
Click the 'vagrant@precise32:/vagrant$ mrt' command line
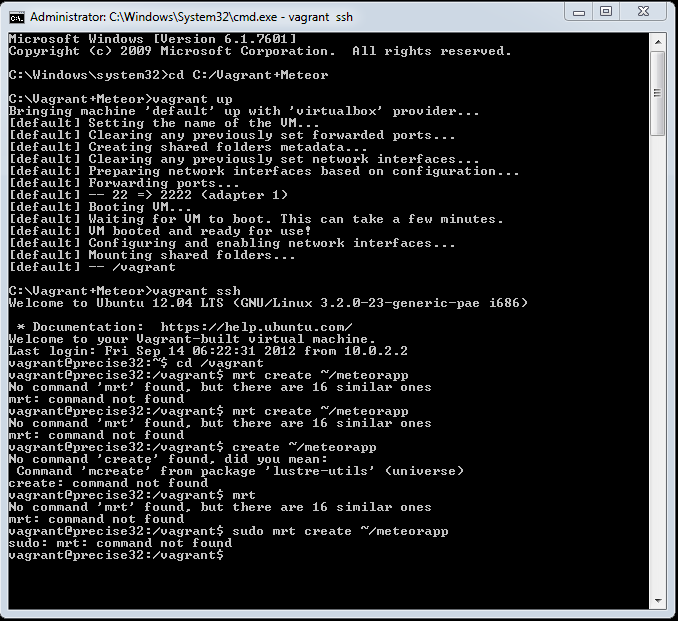[132, 495]
